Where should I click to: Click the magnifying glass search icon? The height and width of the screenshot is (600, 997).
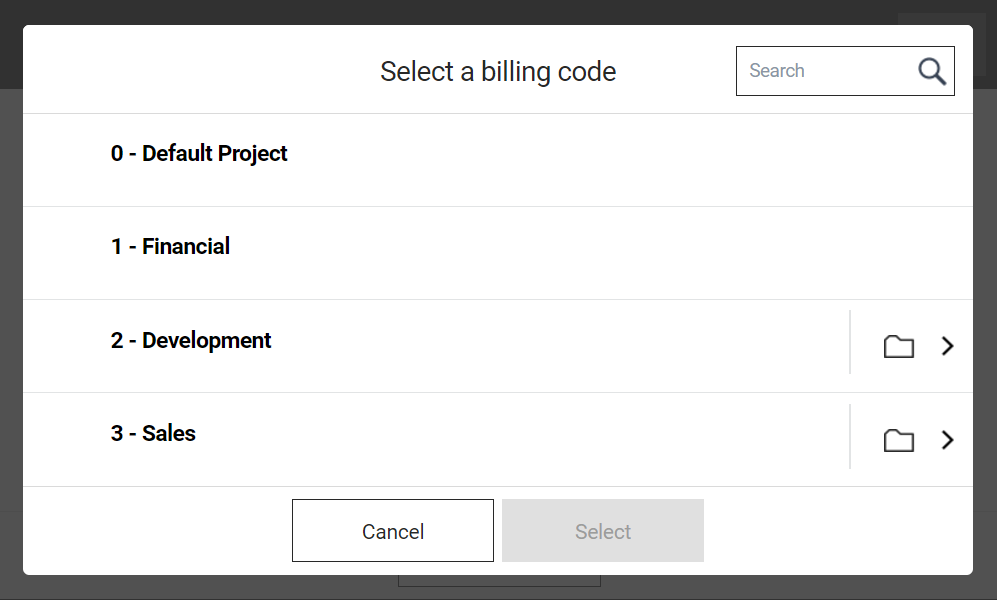point(931,71)
